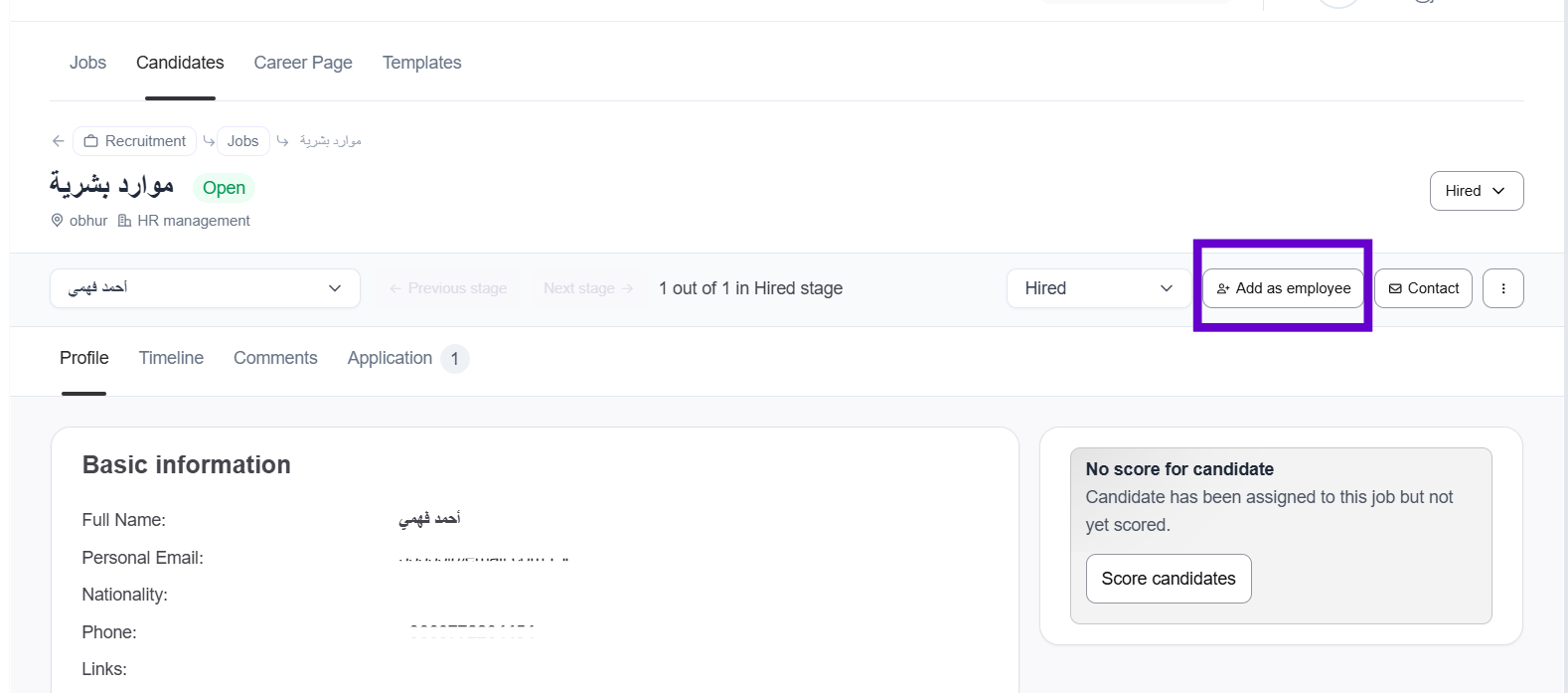Select the Candidates top tab

pyautogui.click(x=180, y=63)
